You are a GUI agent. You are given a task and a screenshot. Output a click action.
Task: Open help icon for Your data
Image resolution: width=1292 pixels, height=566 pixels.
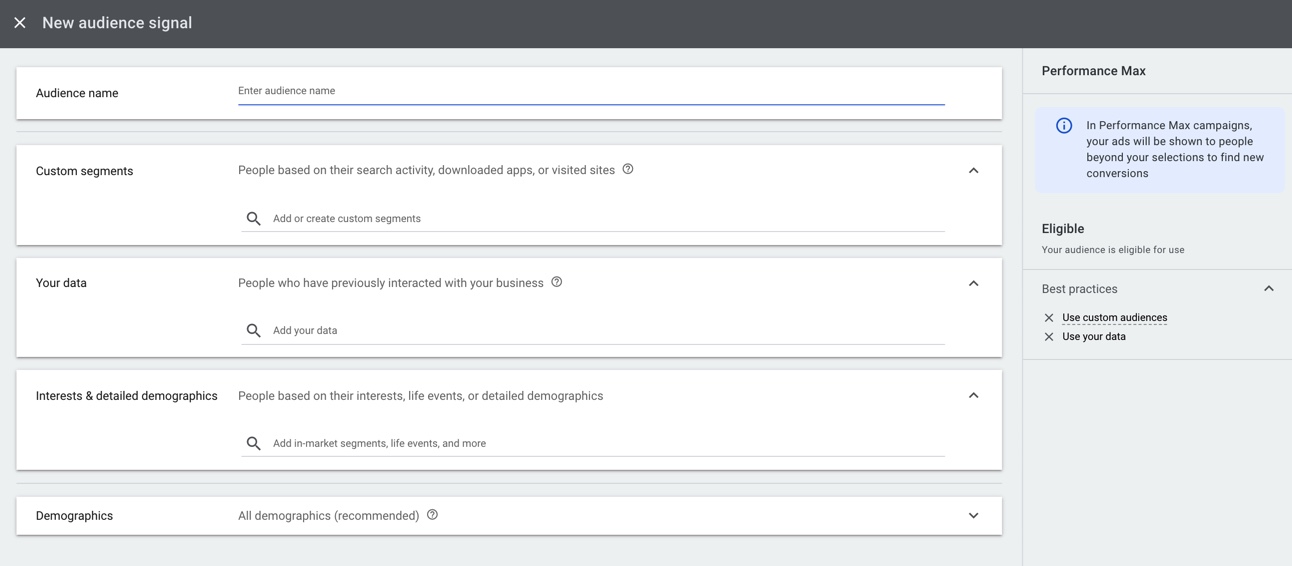pyautogui.click(x=557, y=282)
